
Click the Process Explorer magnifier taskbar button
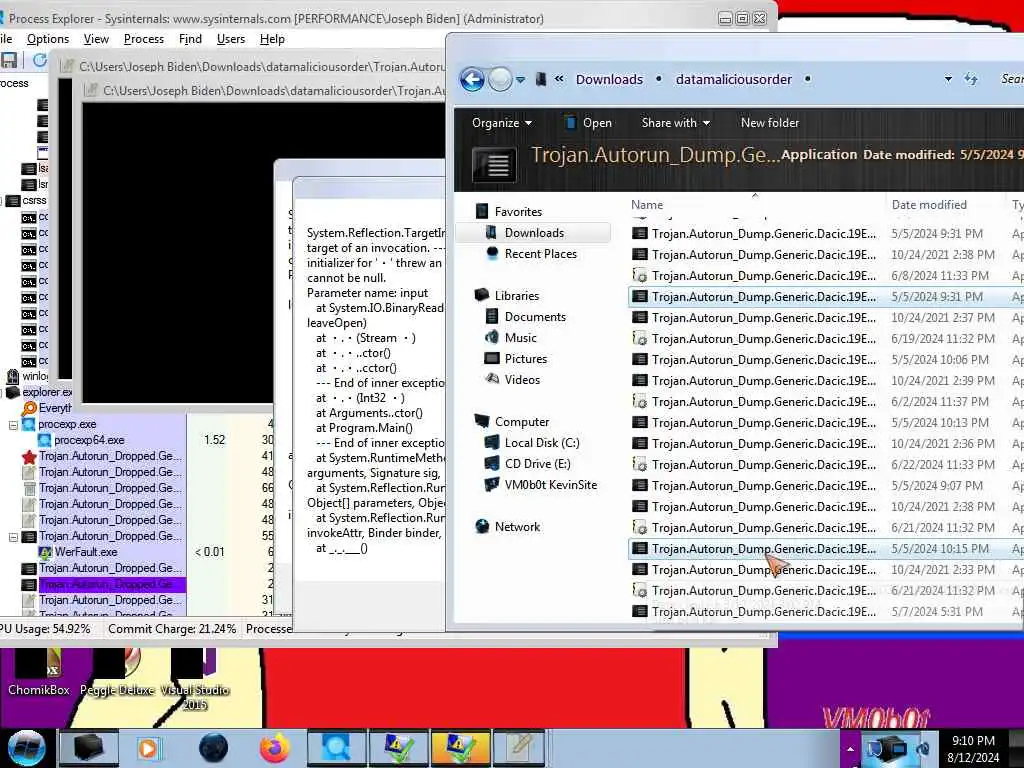coord(336,748)
